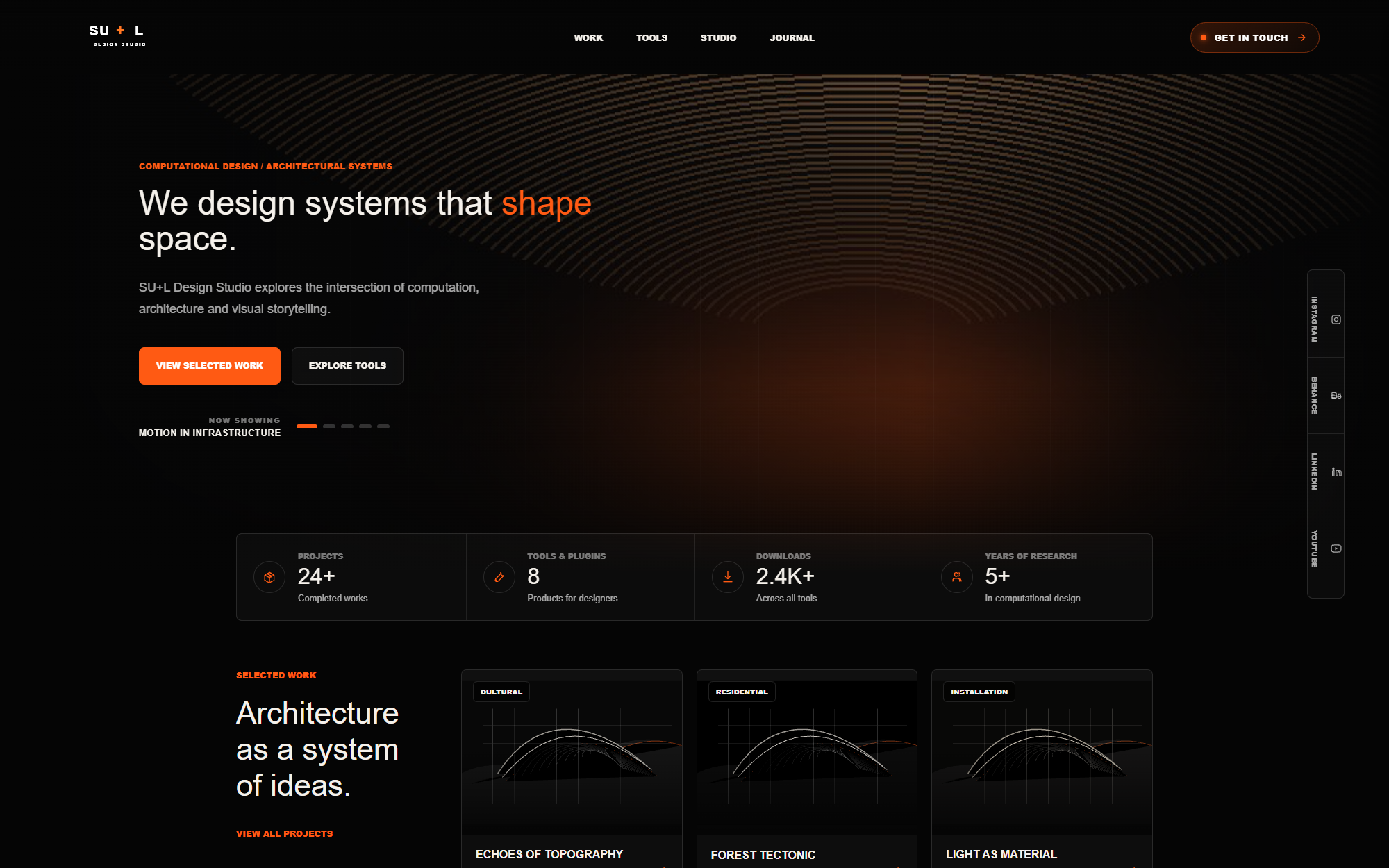Click the "Echoes of Topography" project title
Screen dimensions: 1389x868
click(549, 854)
